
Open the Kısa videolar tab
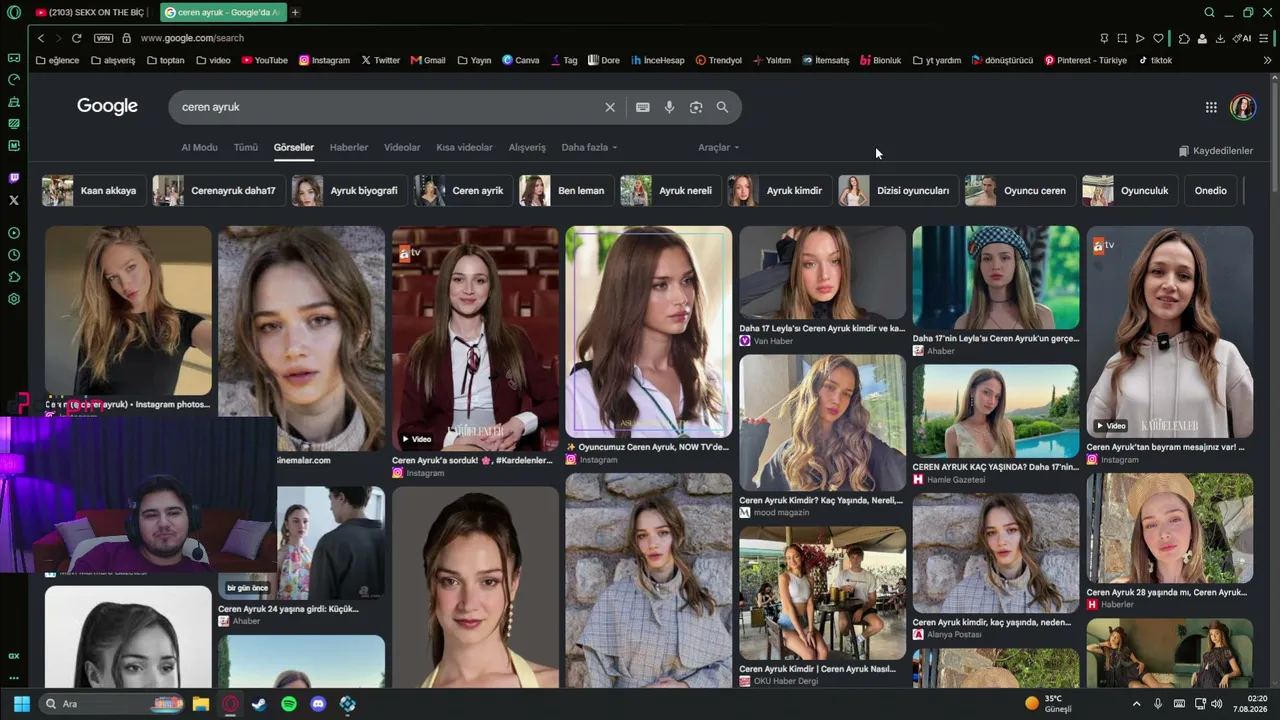point(464,147)
